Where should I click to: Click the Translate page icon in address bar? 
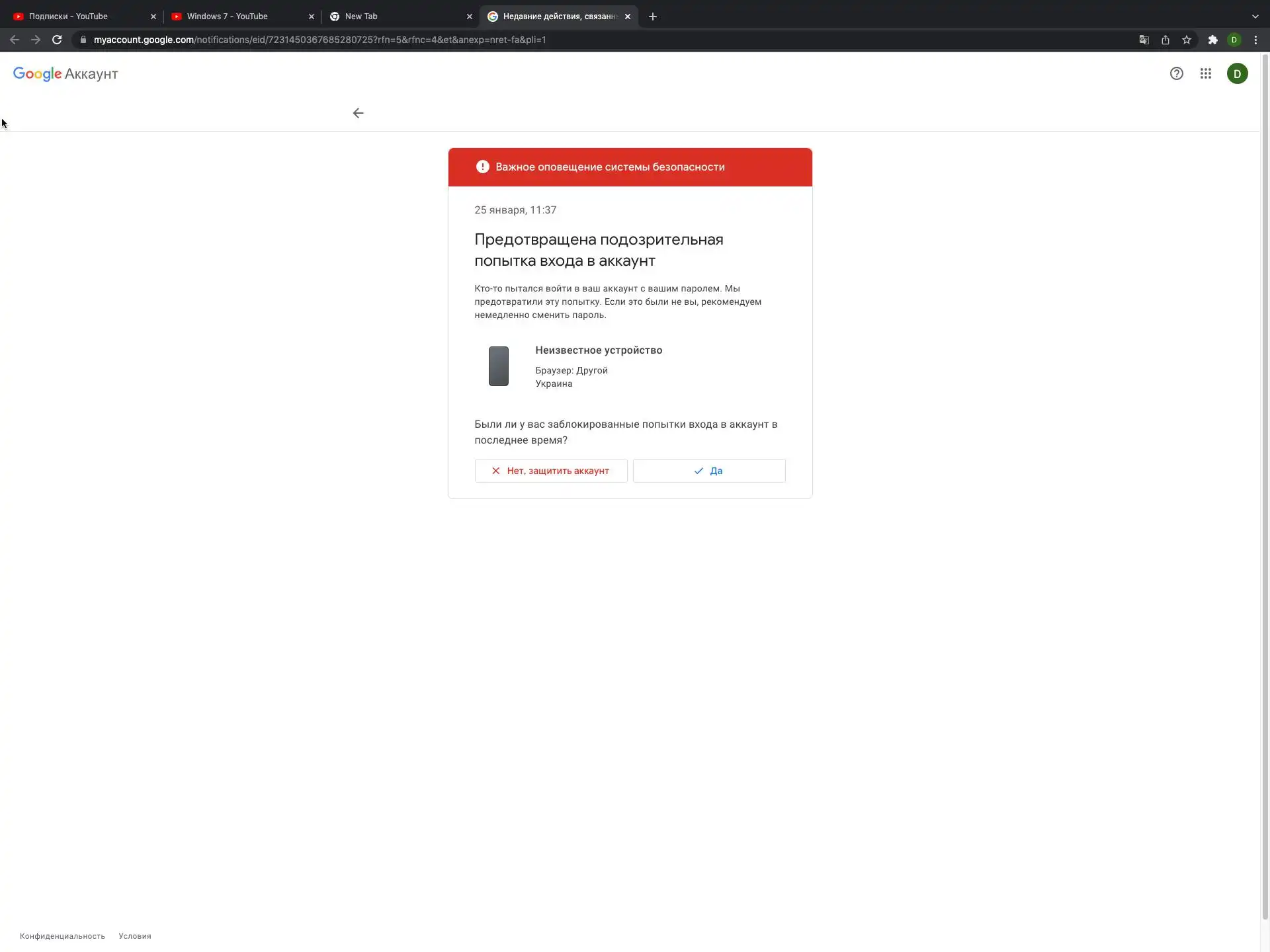[x=1144, y=40]
